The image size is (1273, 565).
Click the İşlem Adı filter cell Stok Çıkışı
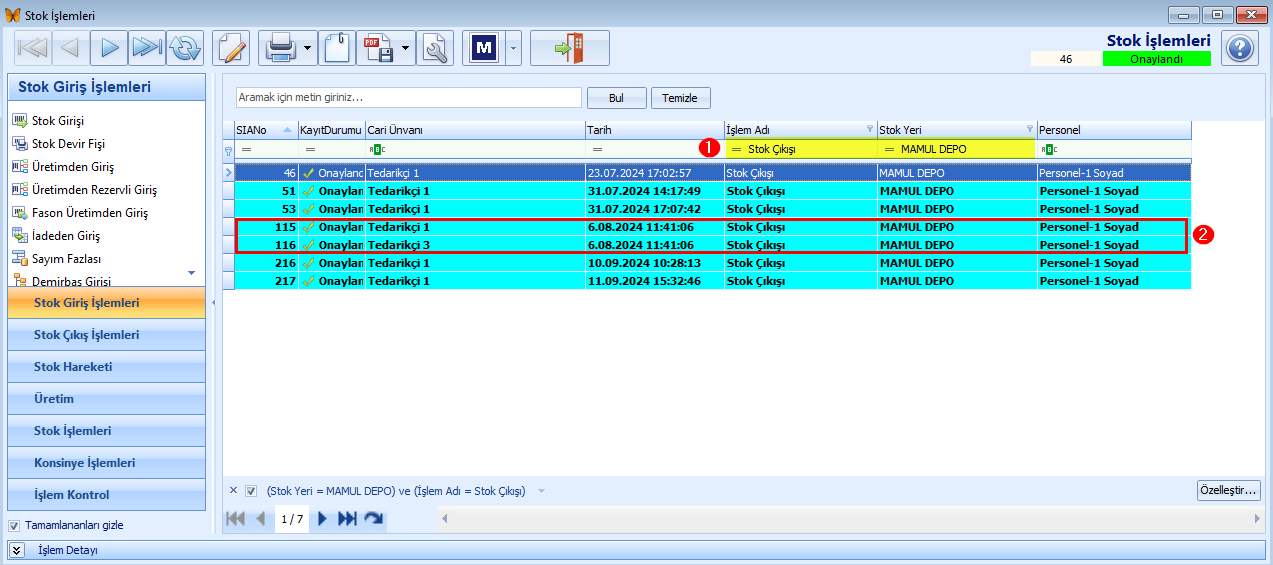801,149
